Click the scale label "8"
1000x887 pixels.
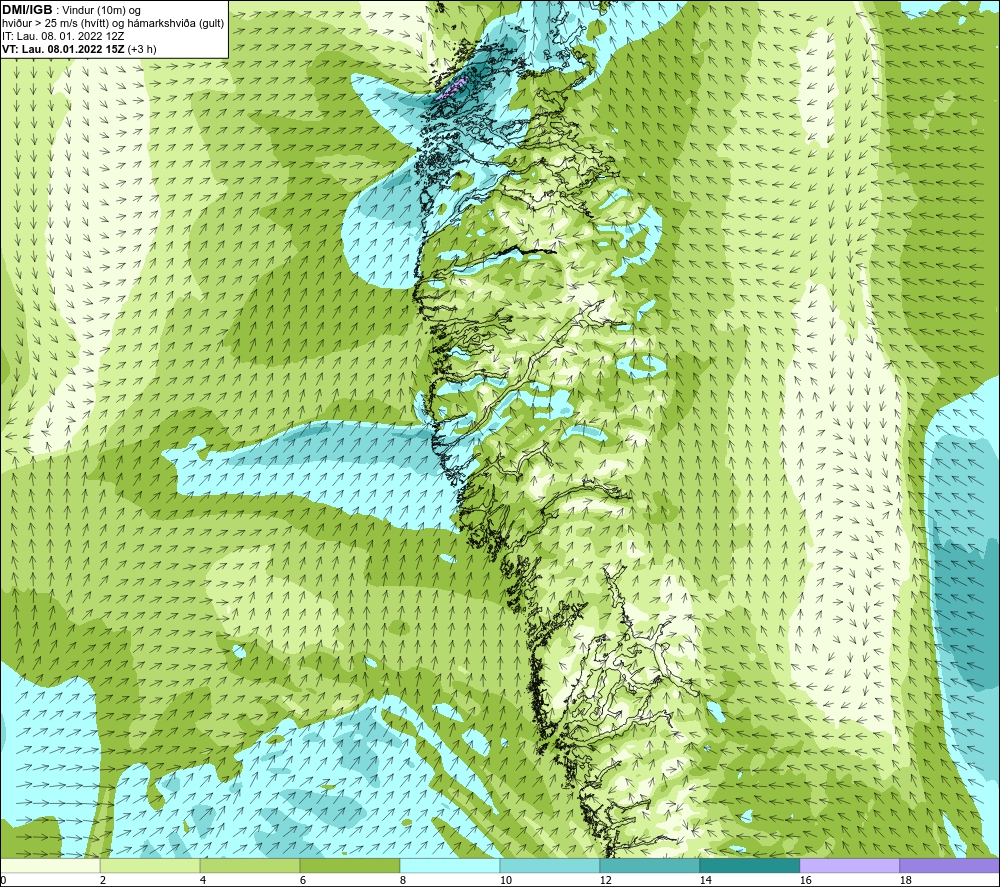pos(403,881)
